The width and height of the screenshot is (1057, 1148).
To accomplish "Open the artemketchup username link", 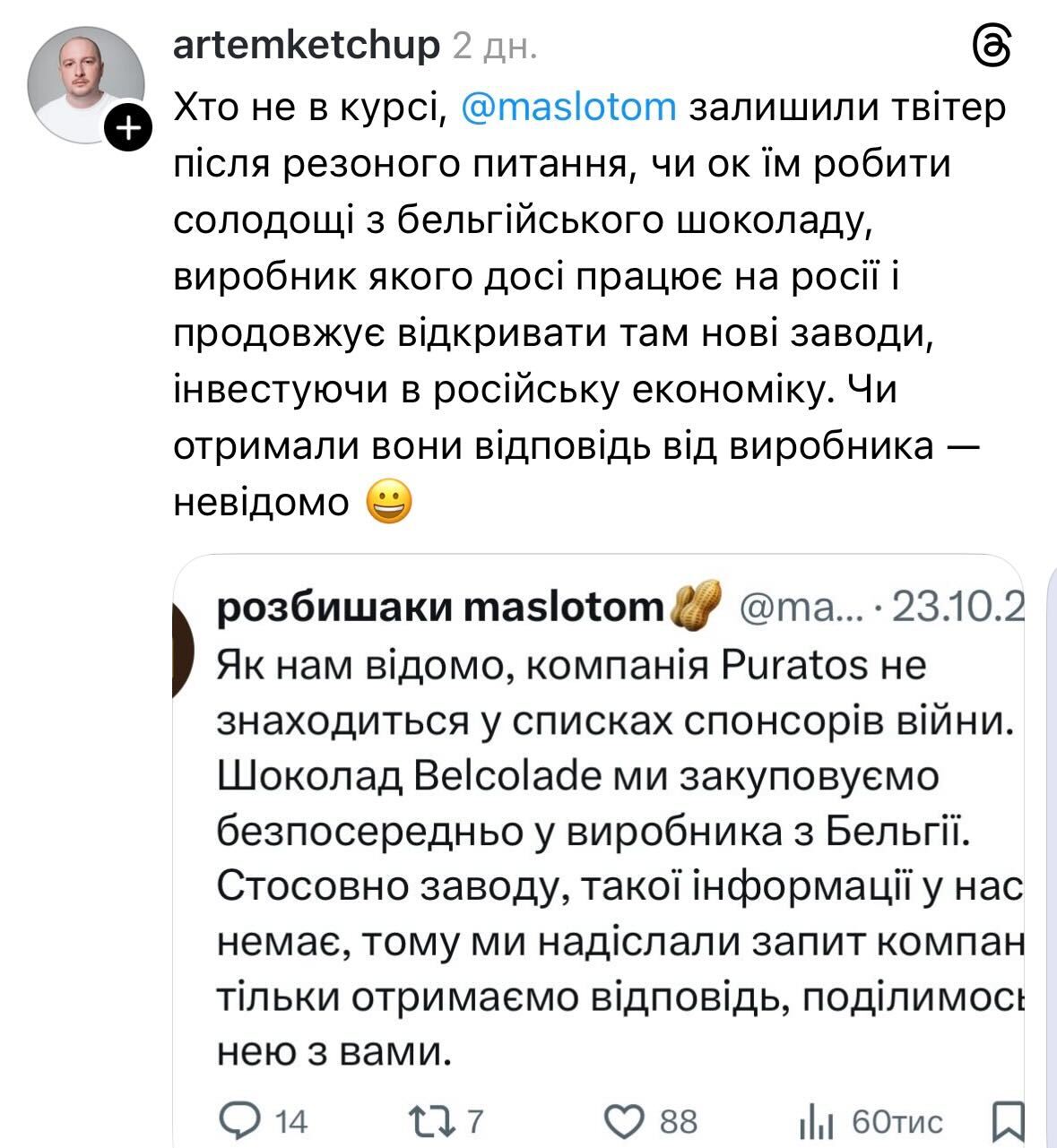I will (x=306, y=45).
